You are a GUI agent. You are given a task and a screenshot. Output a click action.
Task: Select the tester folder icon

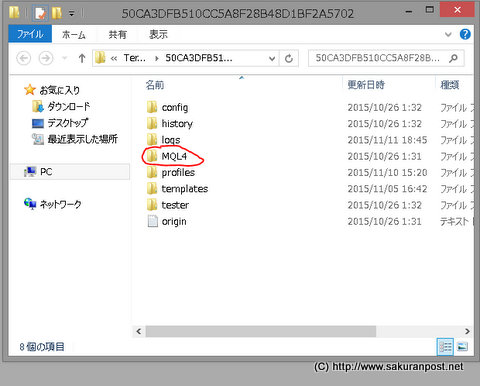152,205
